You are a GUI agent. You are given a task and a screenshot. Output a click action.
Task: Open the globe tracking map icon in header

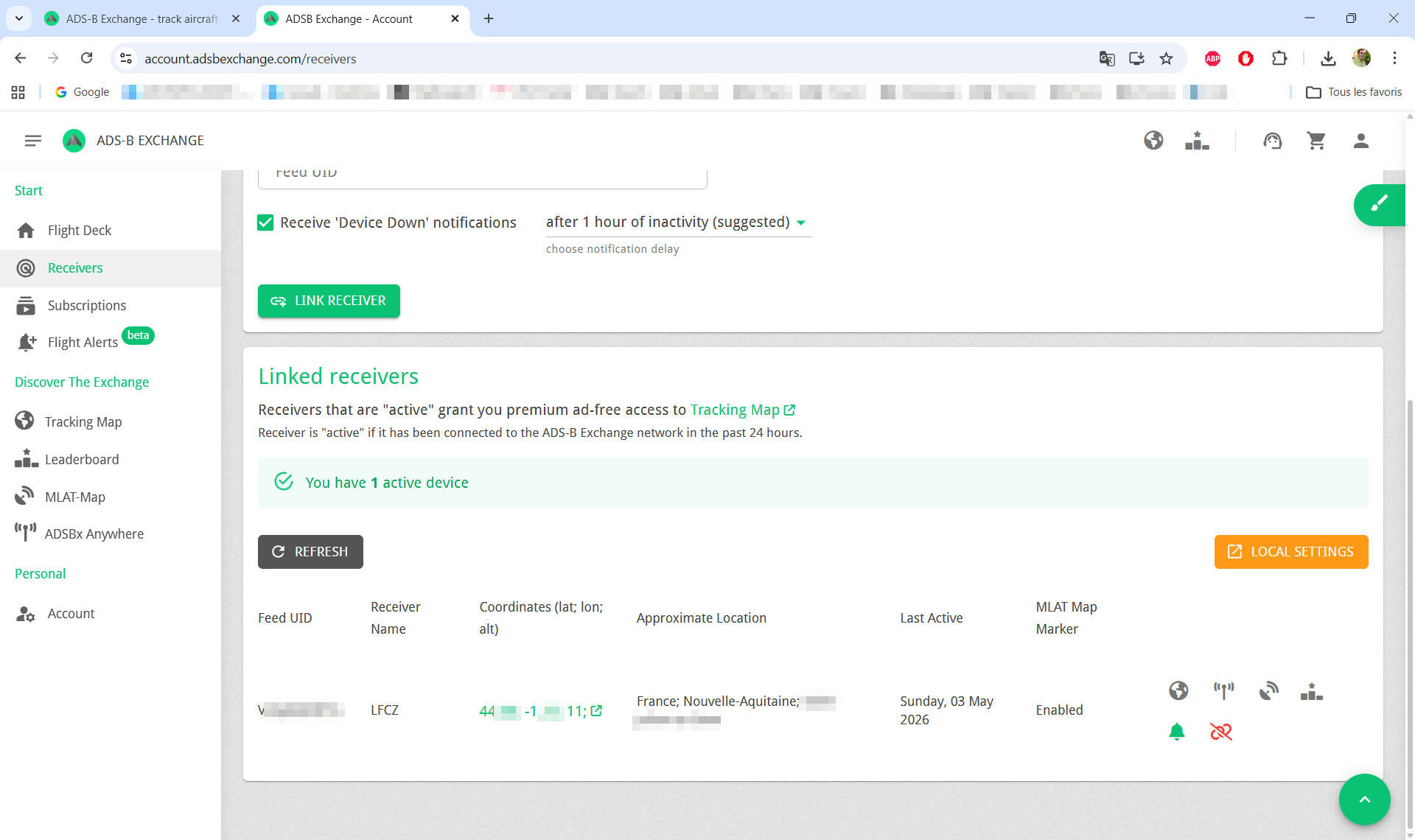tap(1153, 140)
